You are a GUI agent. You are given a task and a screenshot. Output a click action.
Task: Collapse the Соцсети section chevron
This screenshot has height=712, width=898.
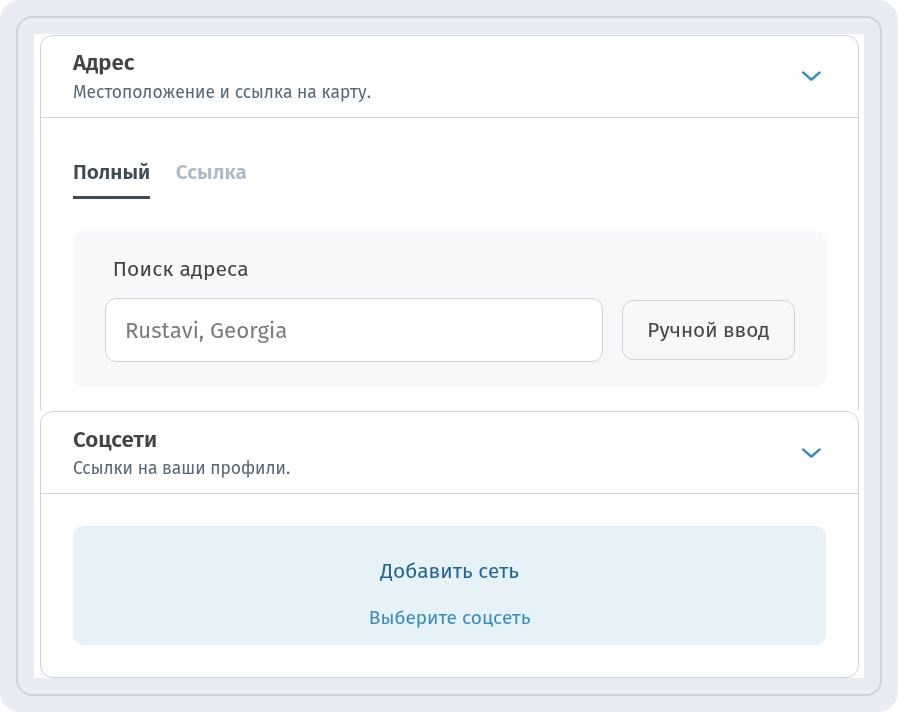[x=811, y=453]
